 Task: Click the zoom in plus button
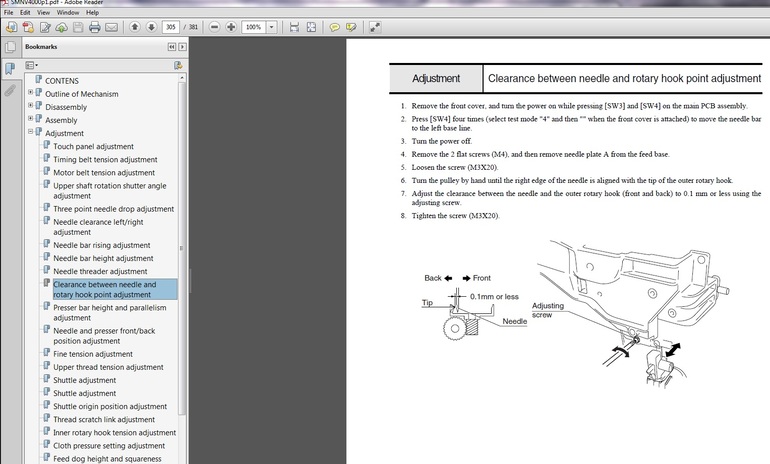(x=231, y=27)
